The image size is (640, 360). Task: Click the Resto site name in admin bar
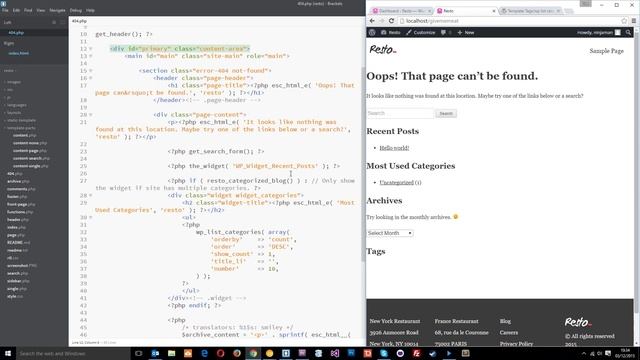coord(391,32)
